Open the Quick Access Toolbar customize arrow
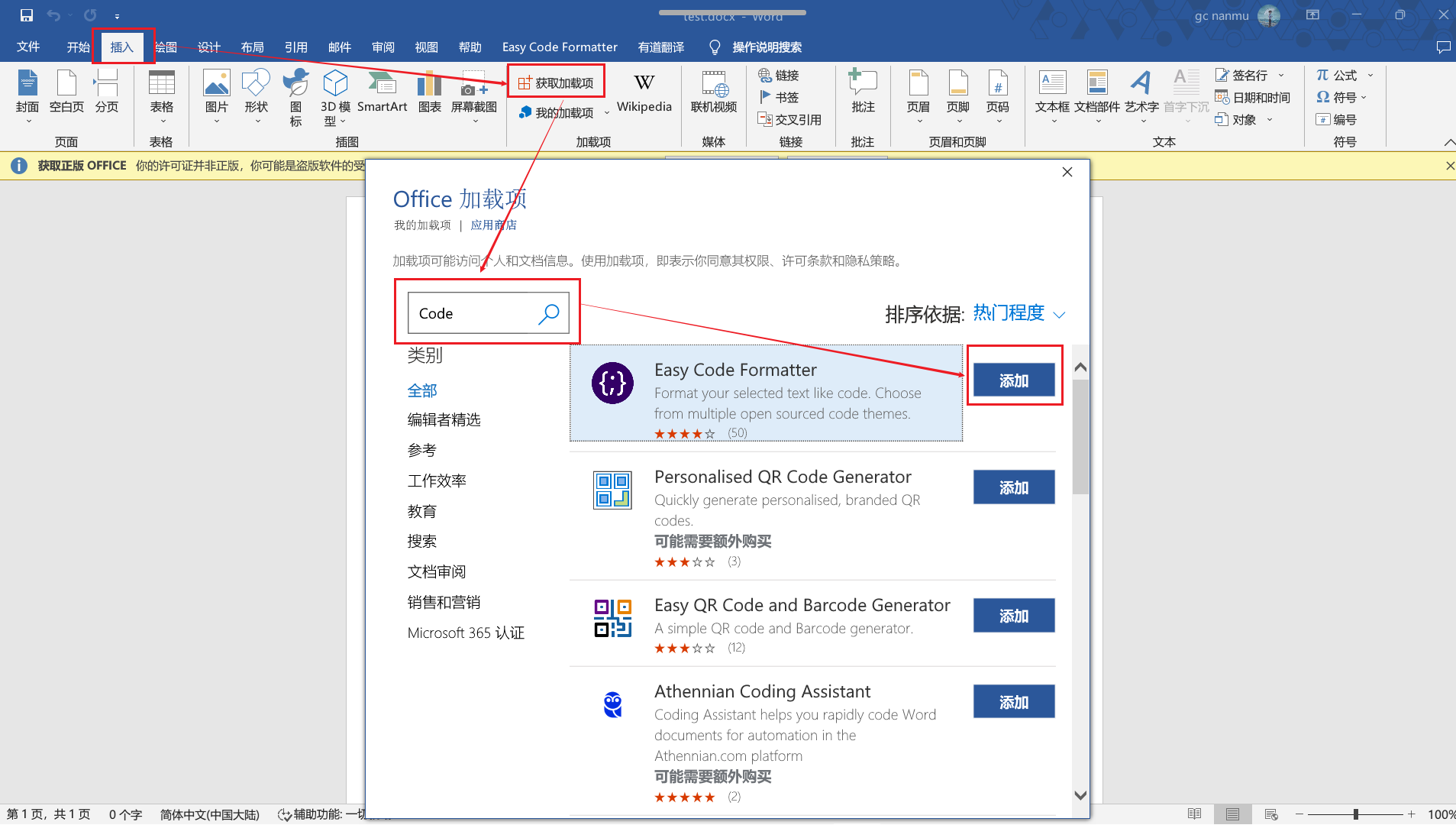1456x825 pixels. pos(117,16)
